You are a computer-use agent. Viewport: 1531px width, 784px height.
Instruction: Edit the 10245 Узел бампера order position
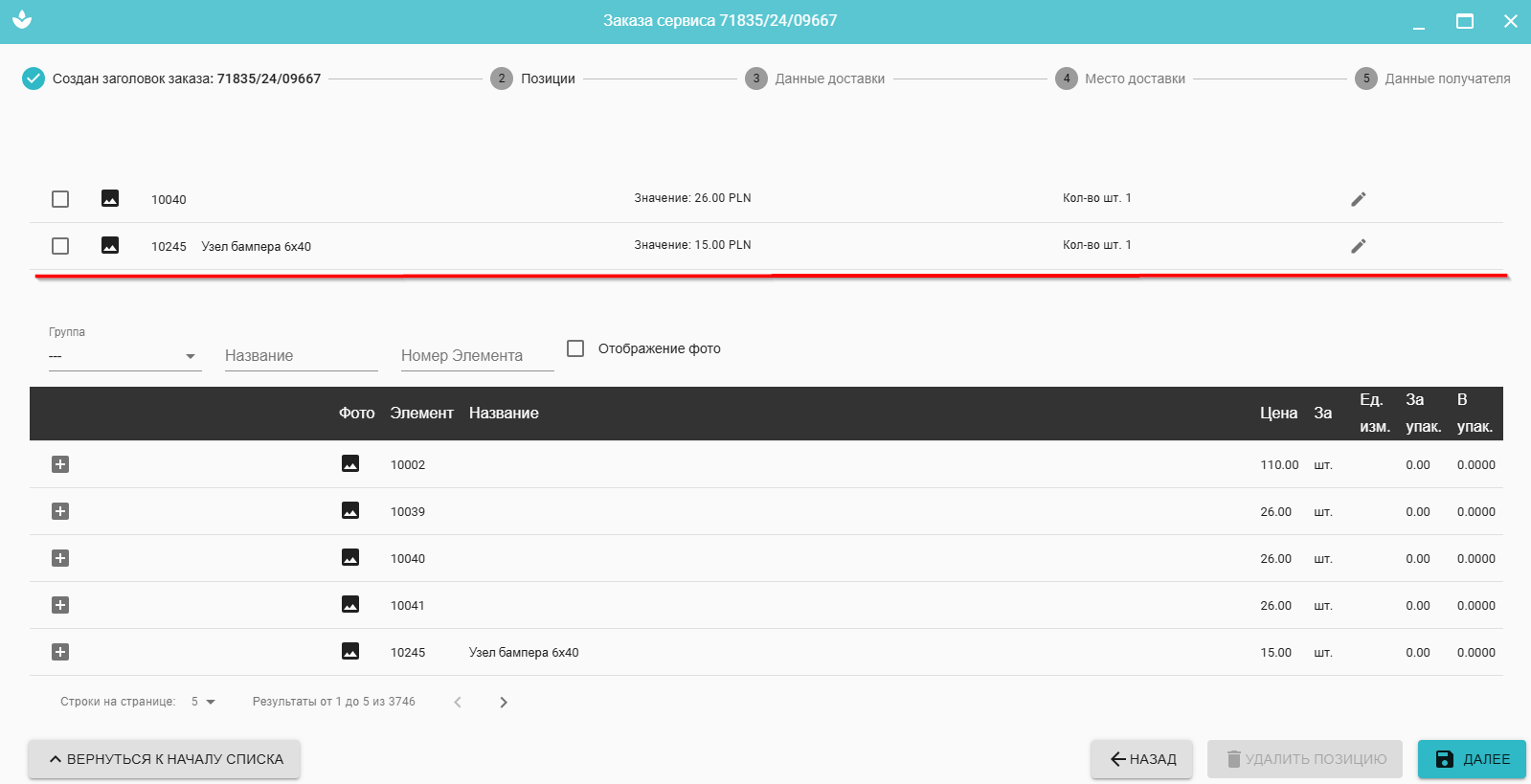(x=1358, y=246)
